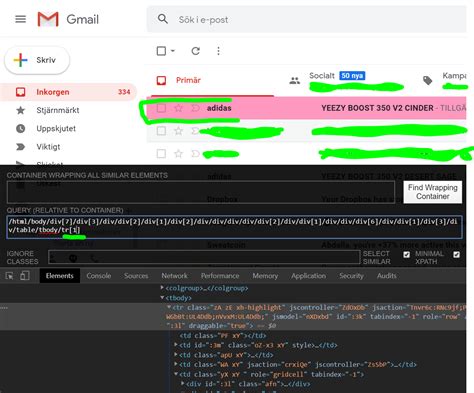The height and width of the screenshot is (393, 474).
Task: Switch to the Application tab
Action: click(308, 276)
